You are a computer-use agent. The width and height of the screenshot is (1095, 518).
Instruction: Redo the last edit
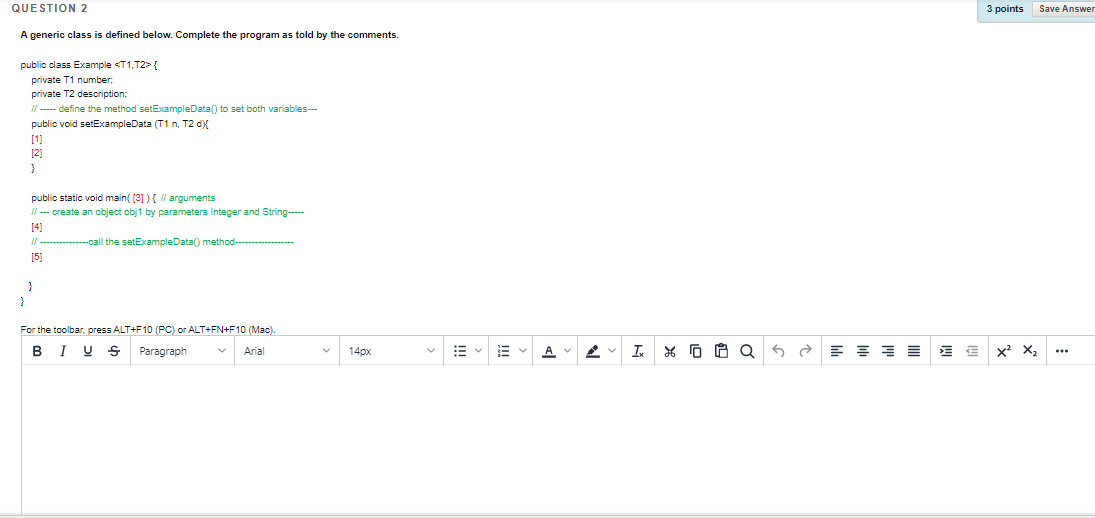806,351
